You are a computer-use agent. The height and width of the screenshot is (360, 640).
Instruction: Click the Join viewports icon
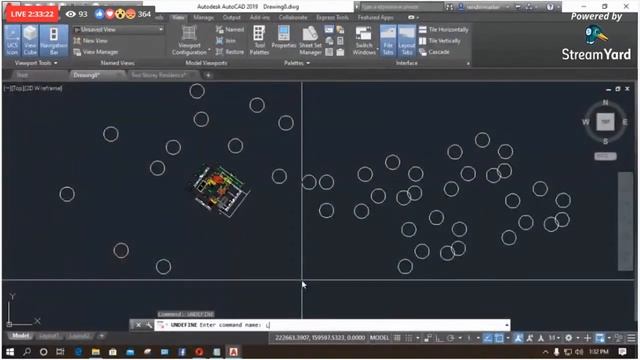click(x=226, y=40)
